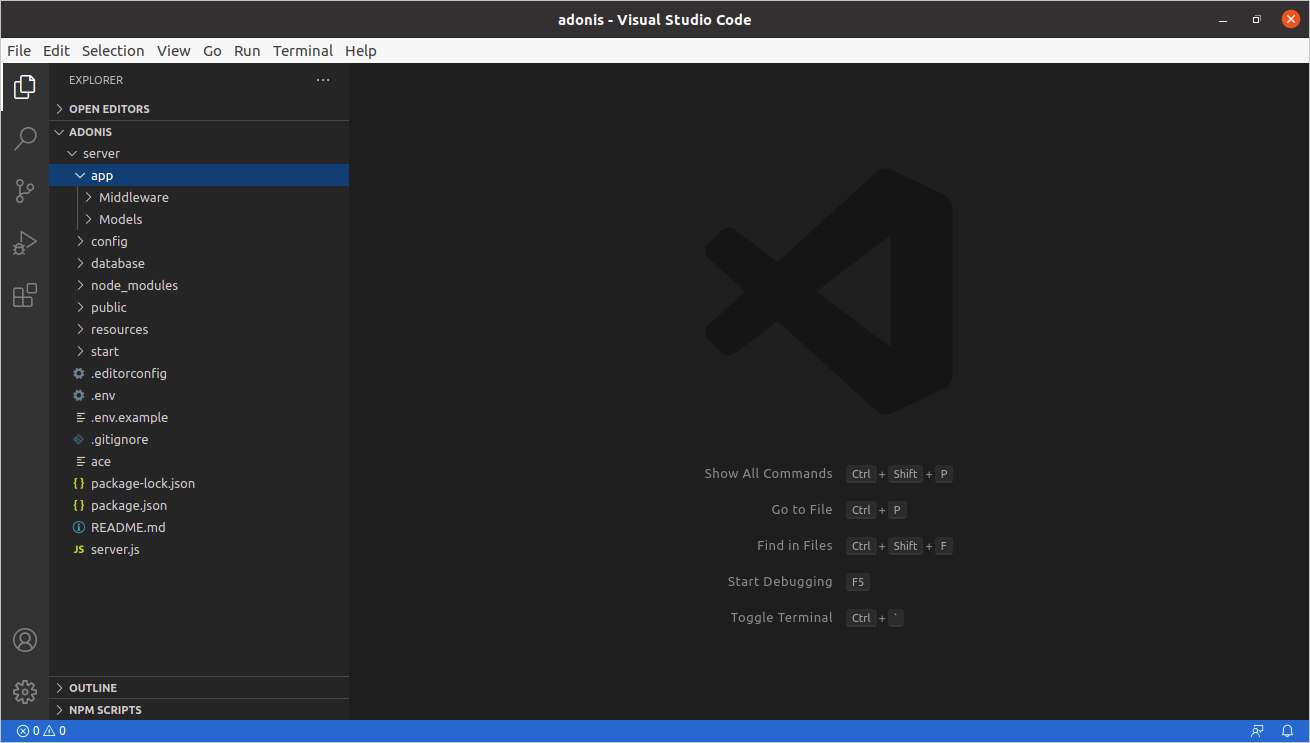Screen dimensions: 1310x743
Task: Click the git icon of .gitignore
Action: [x=79, y=439]
